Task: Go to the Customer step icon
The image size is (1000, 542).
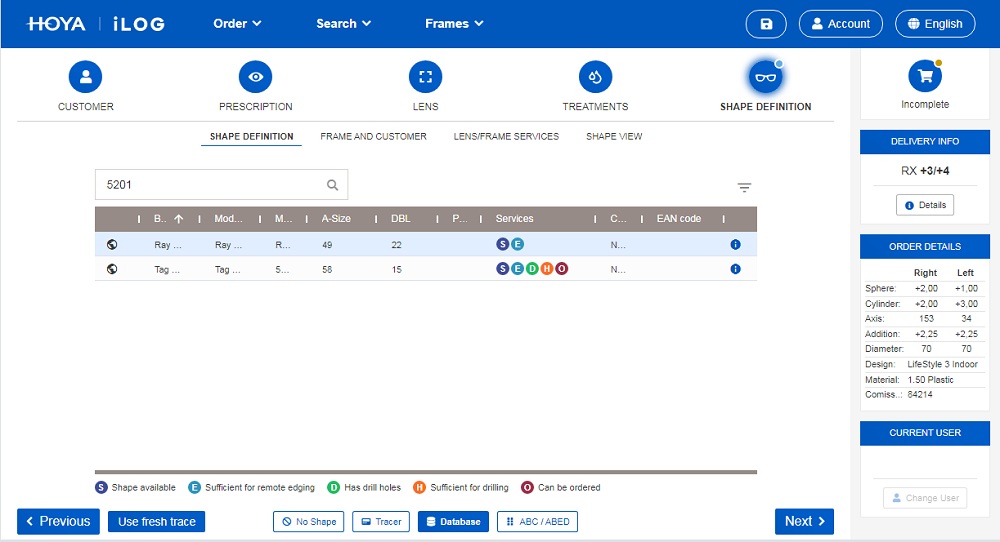Action: 85,77
